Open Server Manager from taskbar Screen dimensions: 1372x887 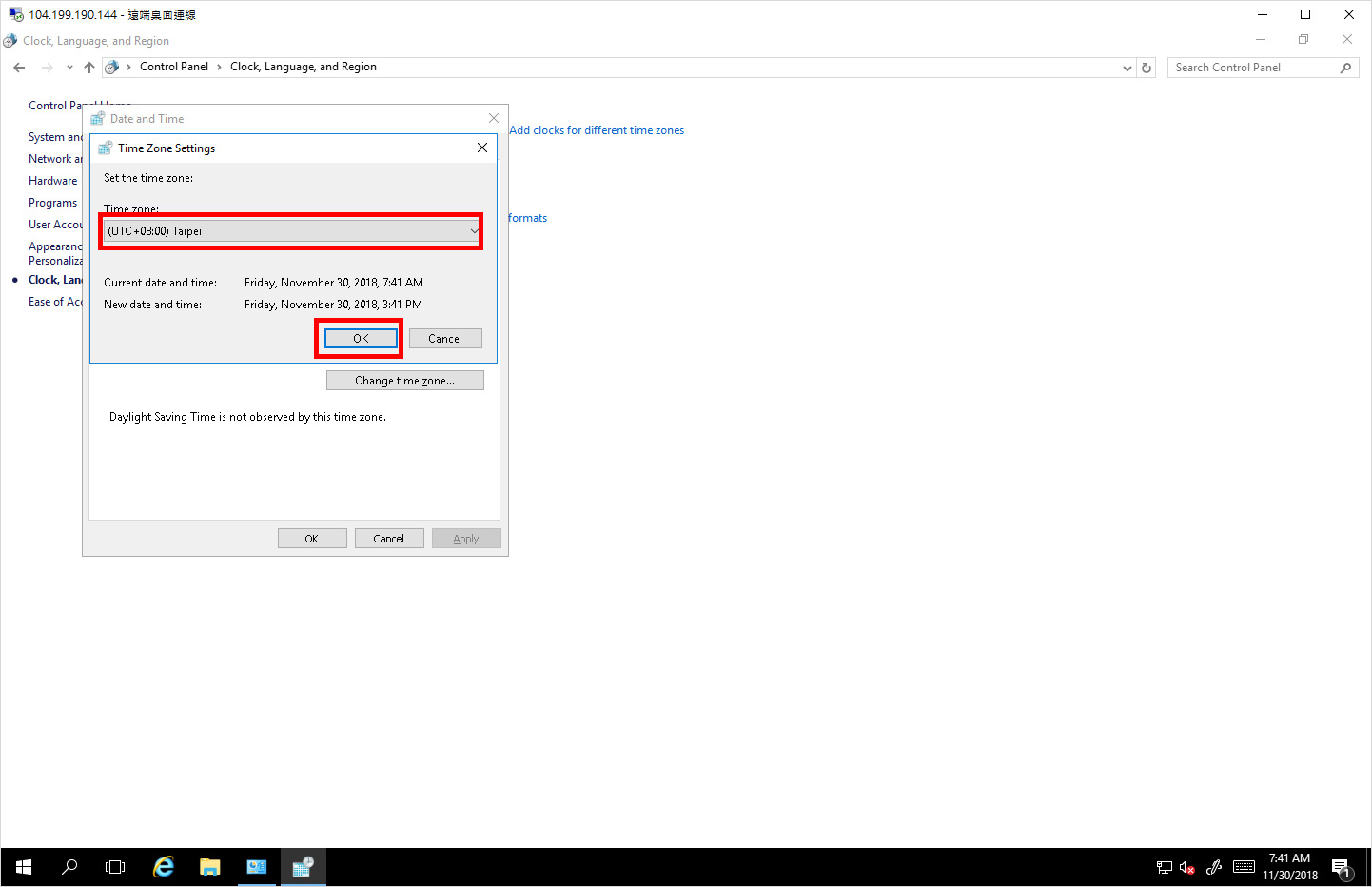[257, 867]
